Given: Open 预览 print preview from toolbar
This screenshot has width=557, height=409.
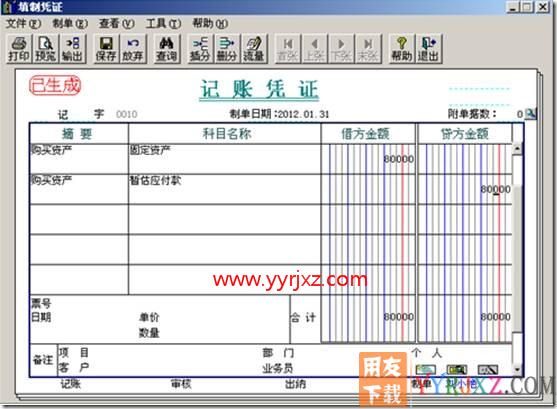Looking at the screenshot, I should (45, 49).
